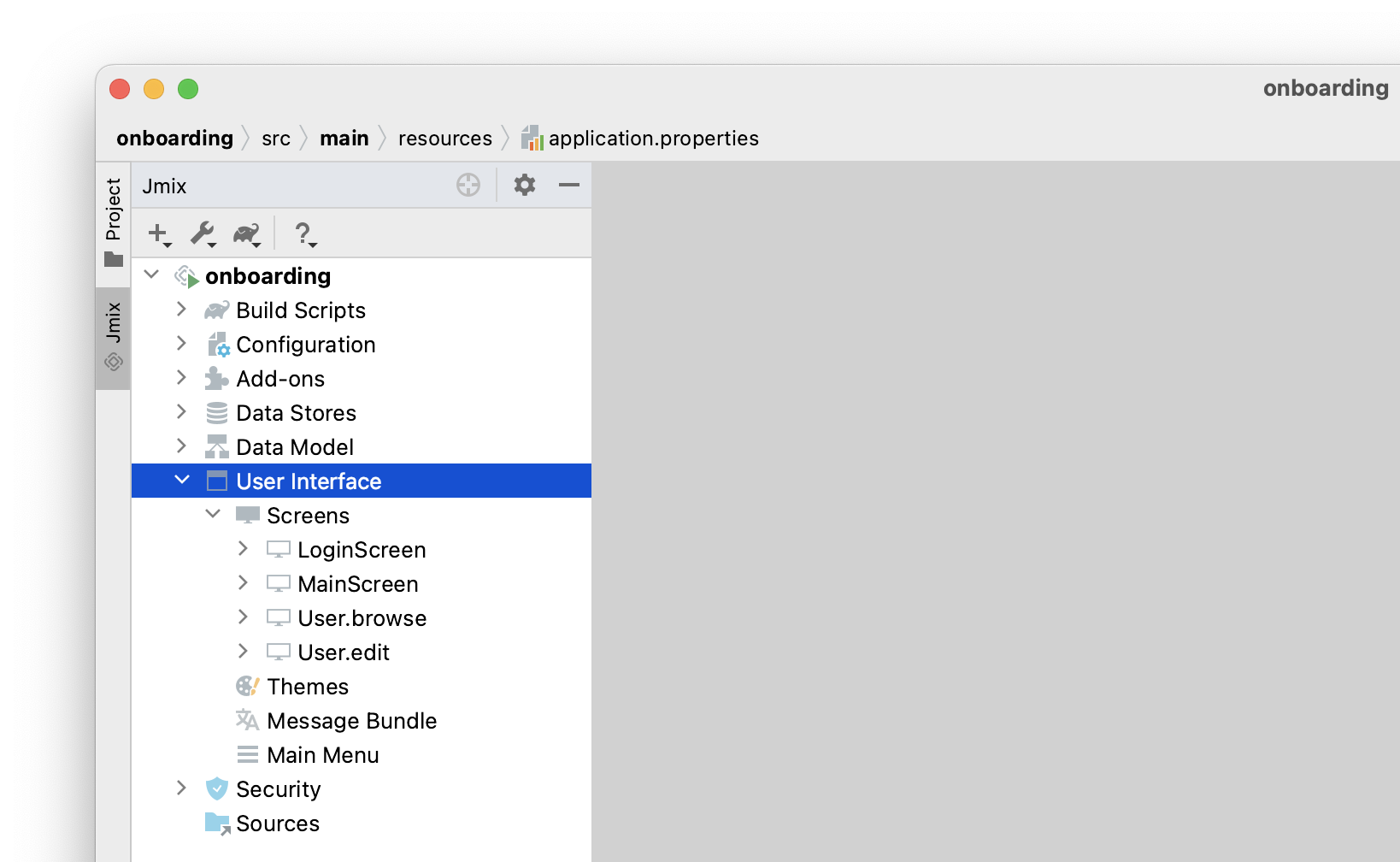The width and height of the screenshot is (1400, 862).
Task: Collapse the onboarding root node
Action: (152, 275)
